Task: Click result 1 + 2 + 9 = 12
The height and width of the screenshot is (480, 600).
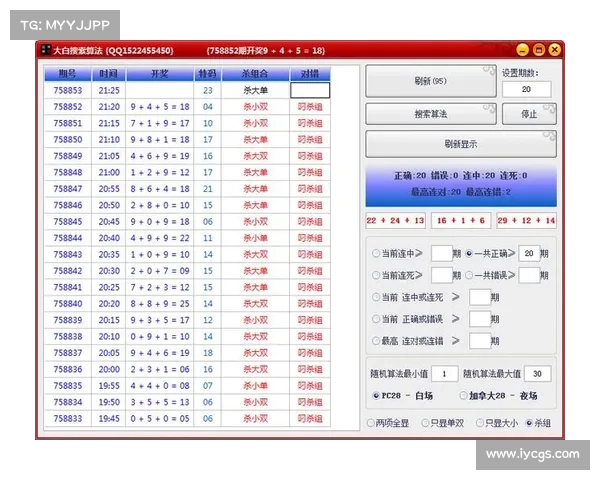Action: point(160,173)
